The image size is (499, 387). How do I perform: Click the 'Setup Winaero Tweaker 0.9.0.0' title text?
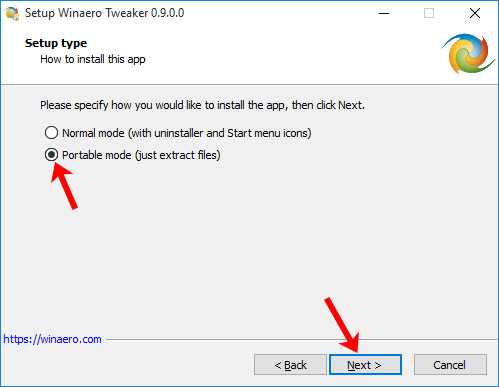(104, 13)
